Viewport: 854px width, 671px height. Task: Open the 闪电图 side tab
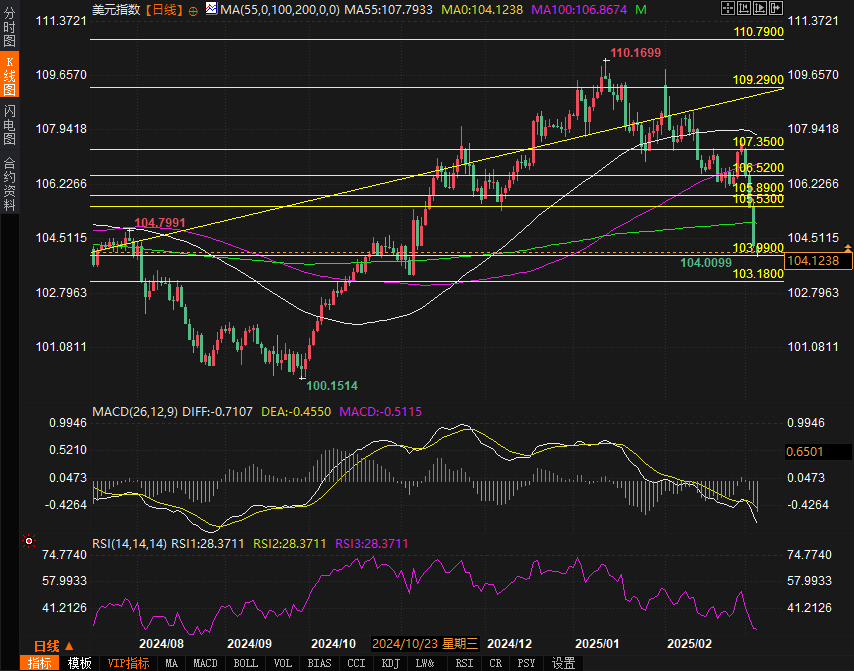[10, 123]
